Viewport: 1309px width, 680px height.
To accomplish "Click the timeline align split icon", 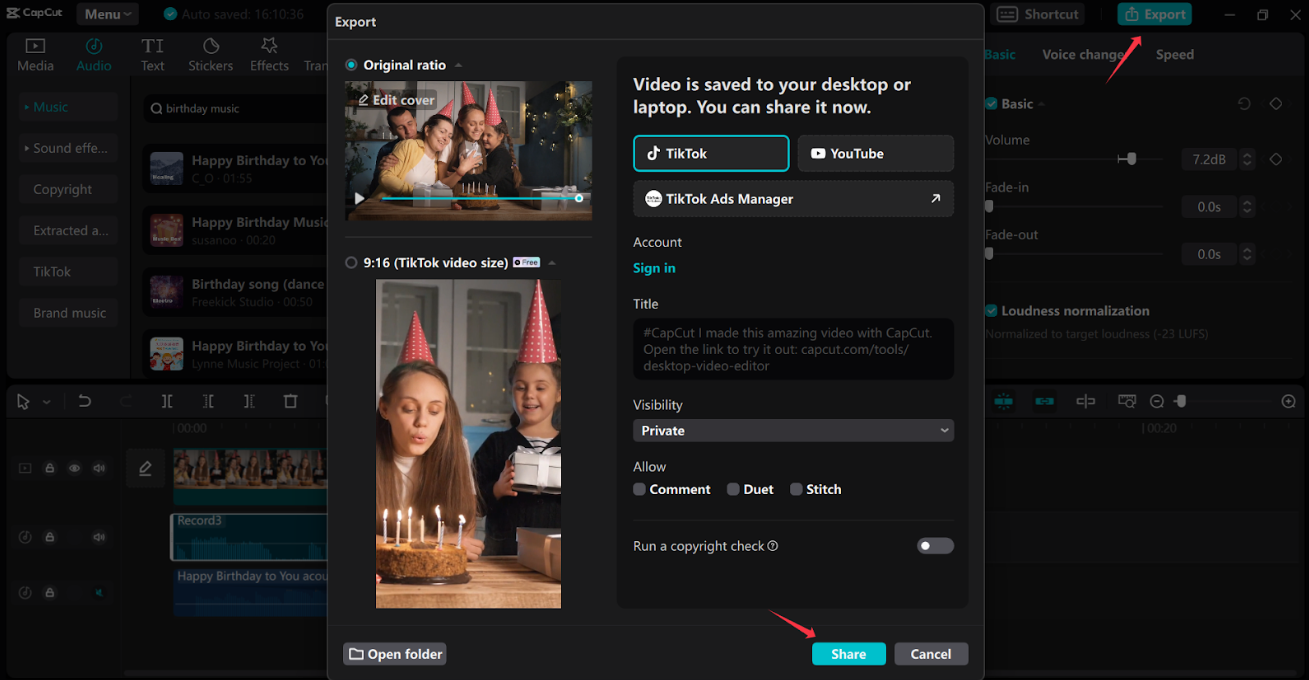I will point(1086,401).
